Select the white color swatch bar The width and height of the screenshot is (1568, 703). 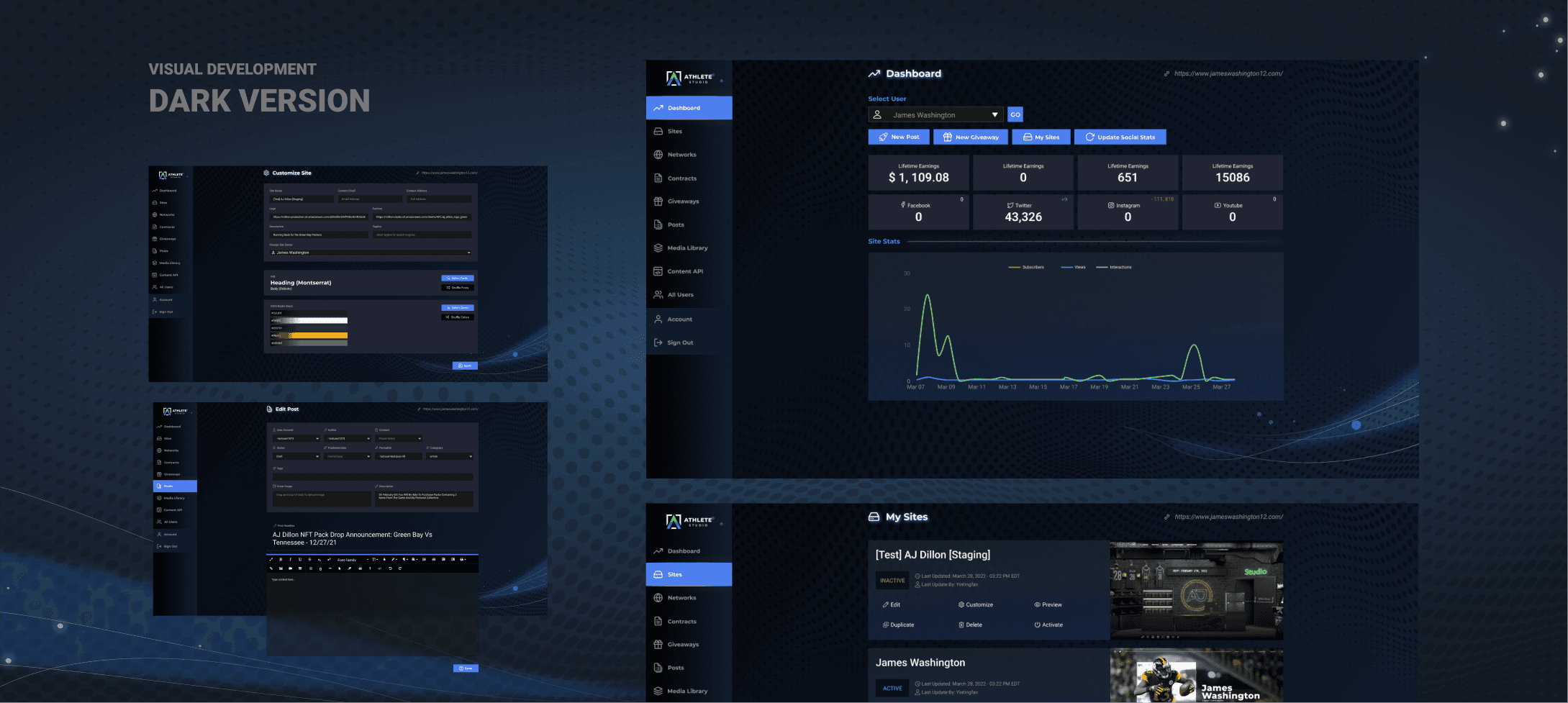tap(309, 321)
